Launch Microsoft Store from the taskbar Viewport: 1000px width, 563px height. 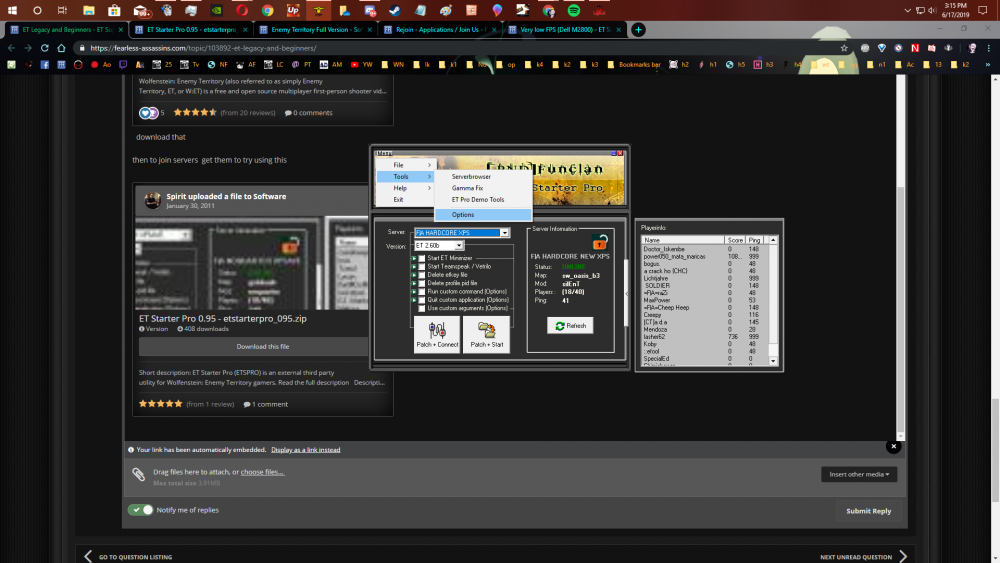114,10
